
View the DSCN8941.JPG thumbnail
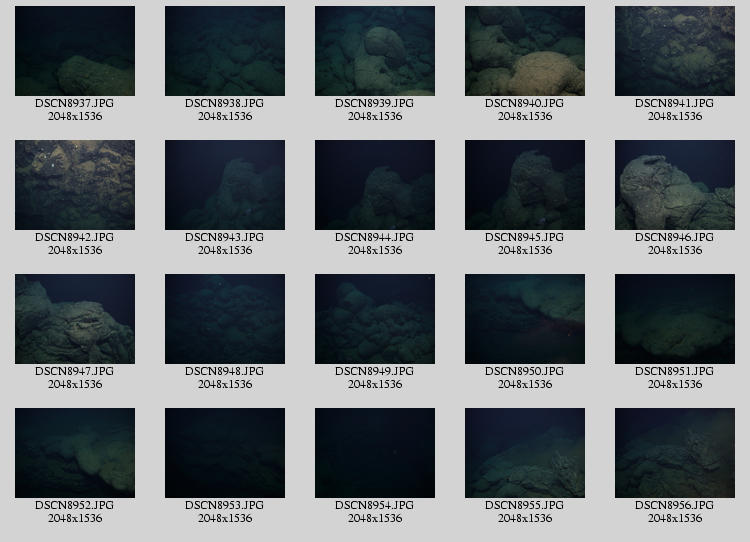(675, 51)
